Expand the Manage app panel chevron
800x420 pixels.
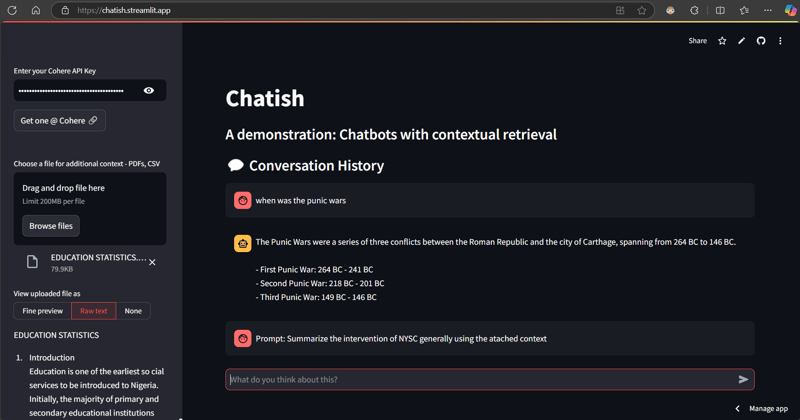(738, 408)
